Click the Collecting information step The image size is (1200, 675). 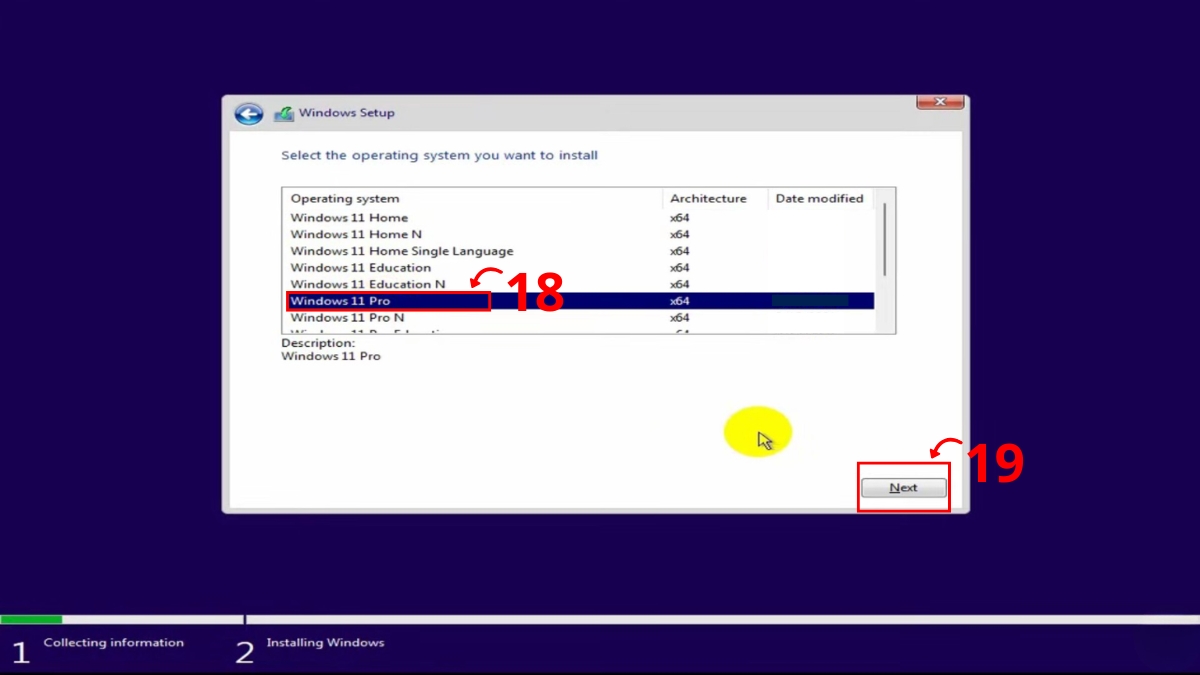click(113, 642)
